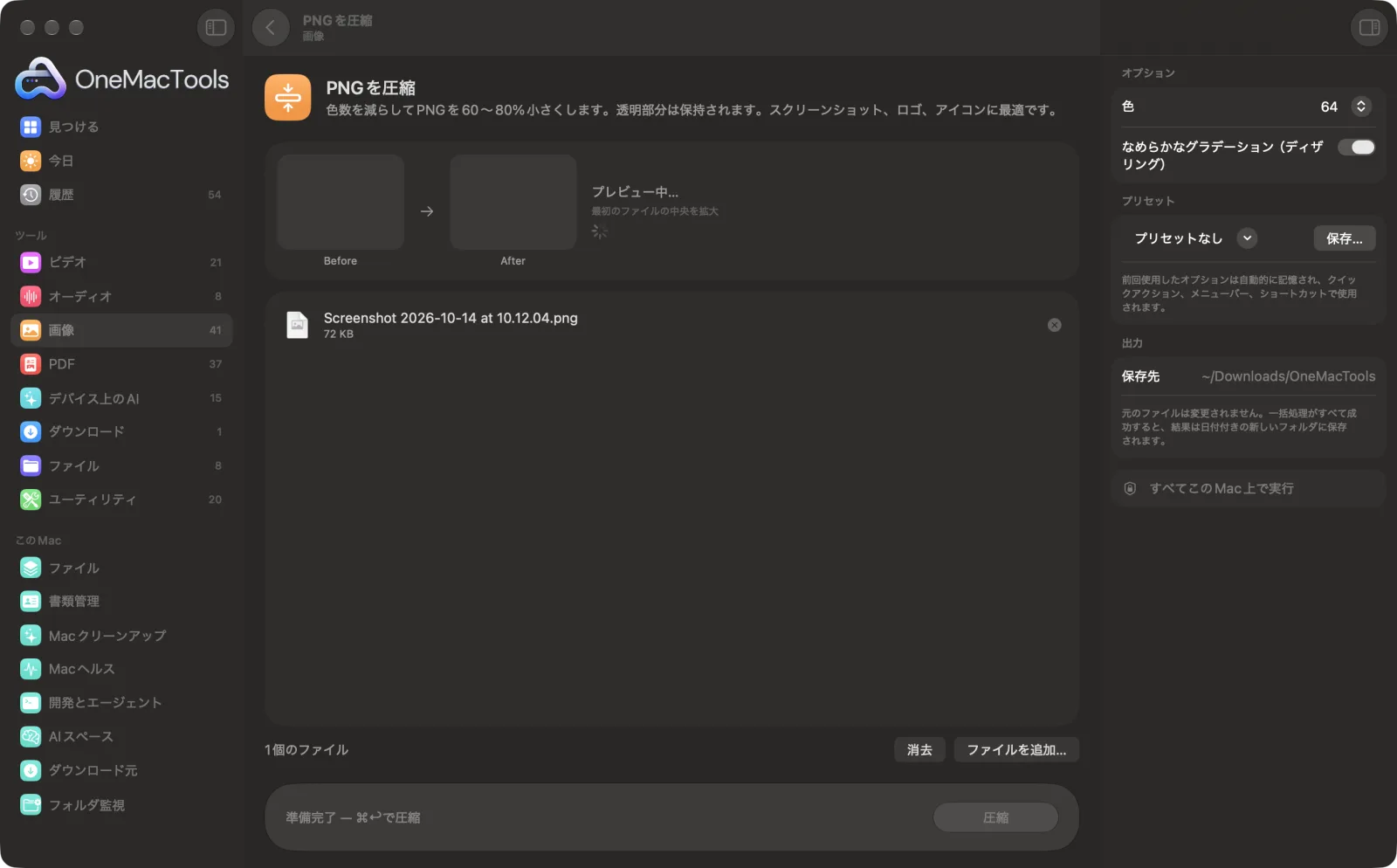Go back with the chevron button

(x=271, y=28)
